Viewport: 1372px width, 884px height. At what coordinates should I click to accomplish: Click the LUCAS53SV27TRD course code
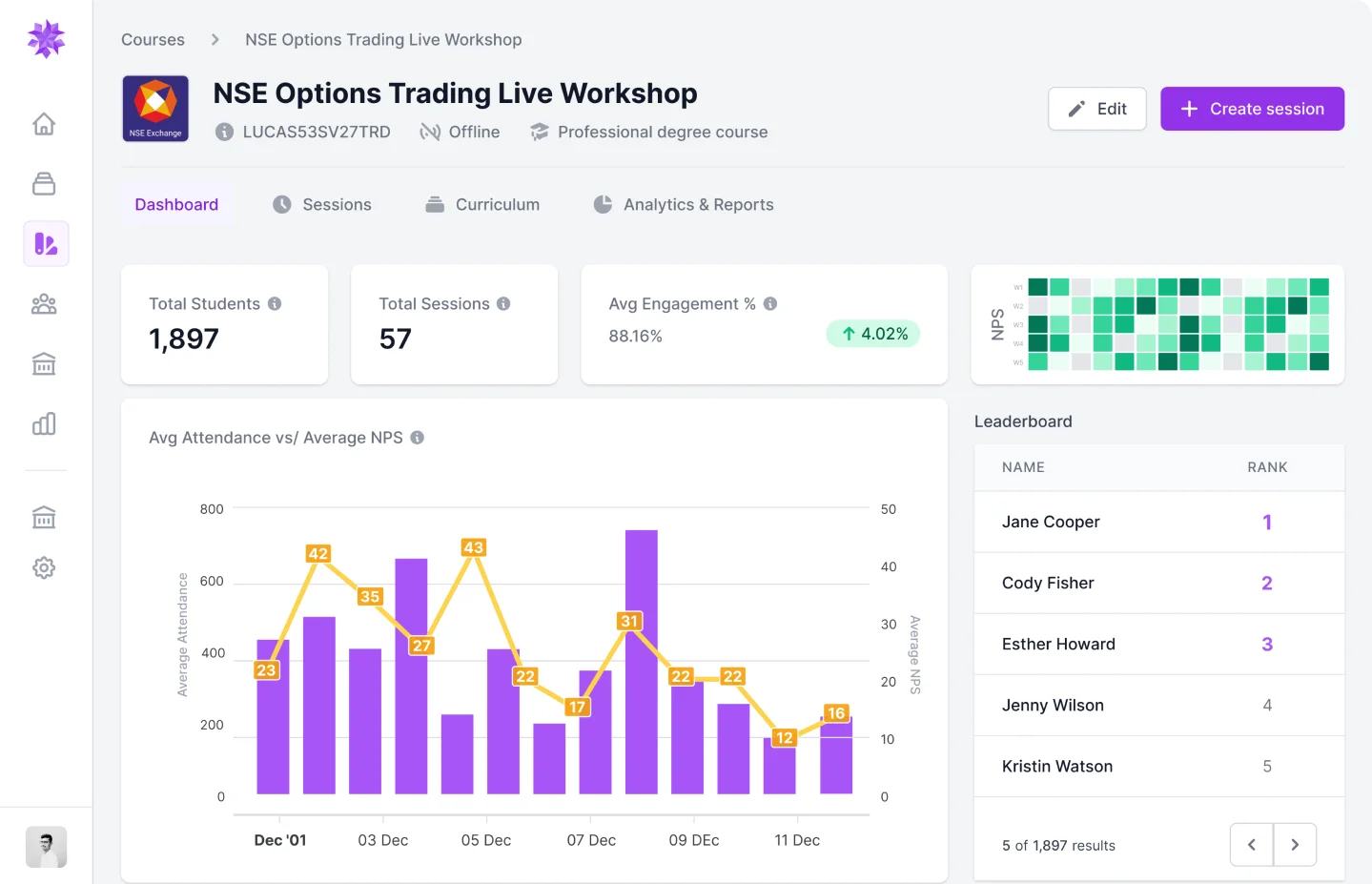[x=317, y=132]
